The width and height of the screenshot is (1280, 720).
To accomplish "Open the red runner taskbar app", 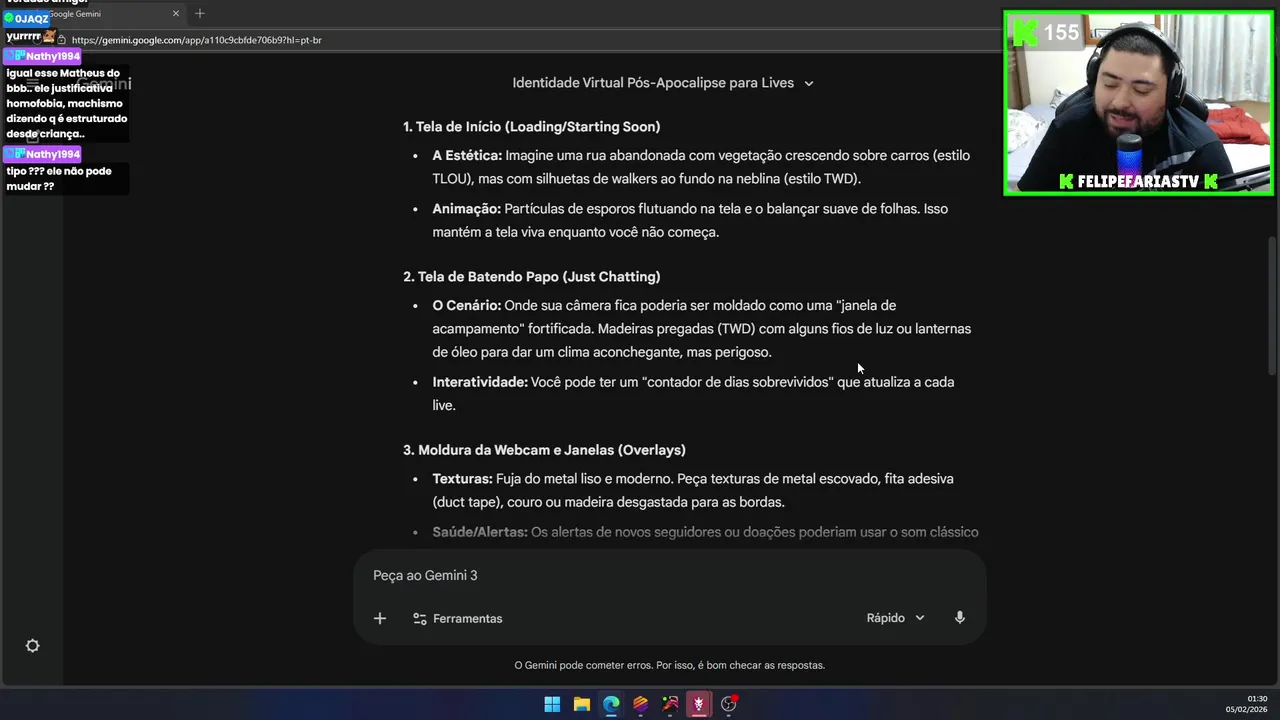I will tap(670, 704).
